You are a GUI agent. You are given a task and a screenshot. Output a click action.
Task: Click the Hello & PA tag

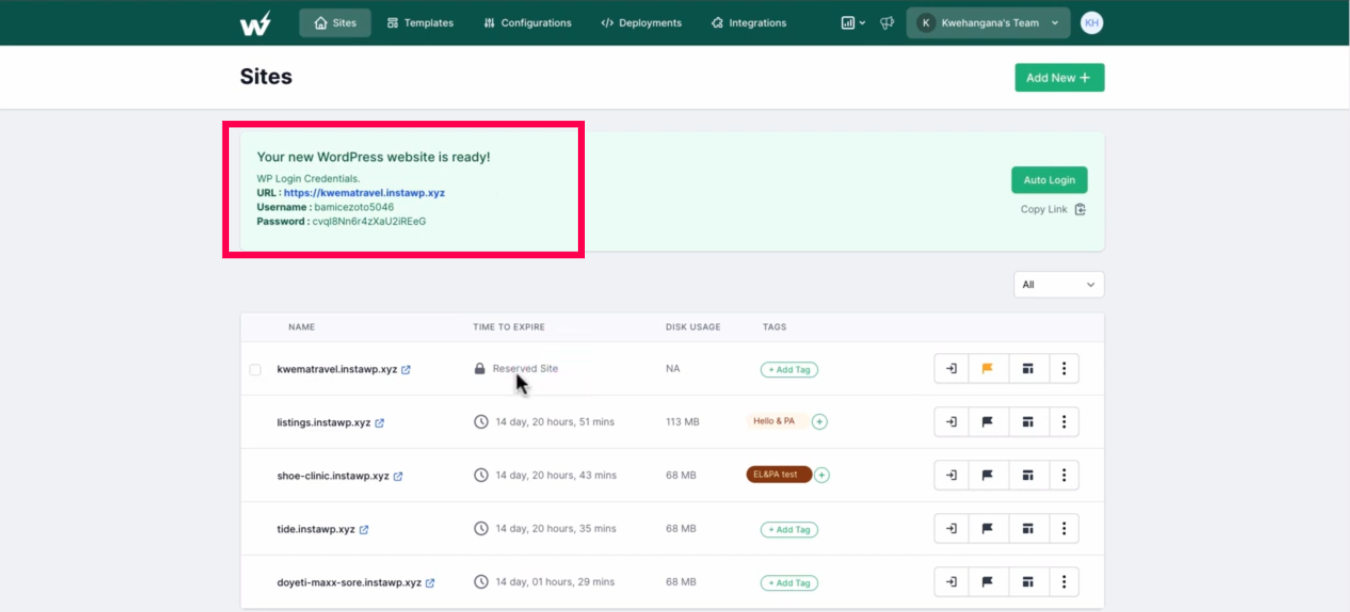point(776,421)
